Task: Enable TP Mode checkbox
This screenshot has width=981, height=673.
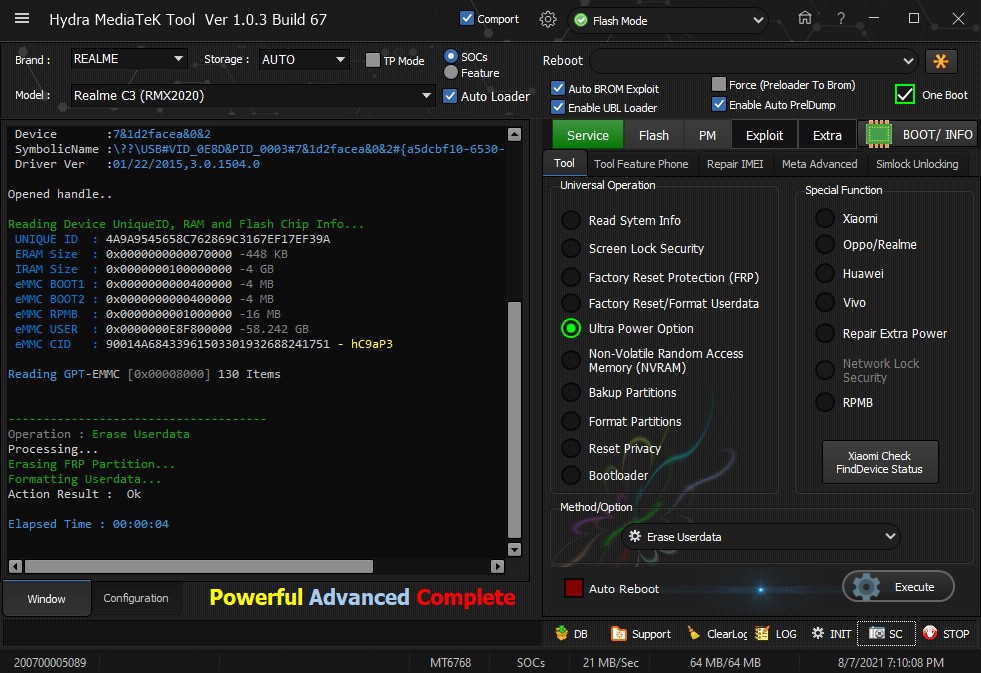Action: point(373,59)
